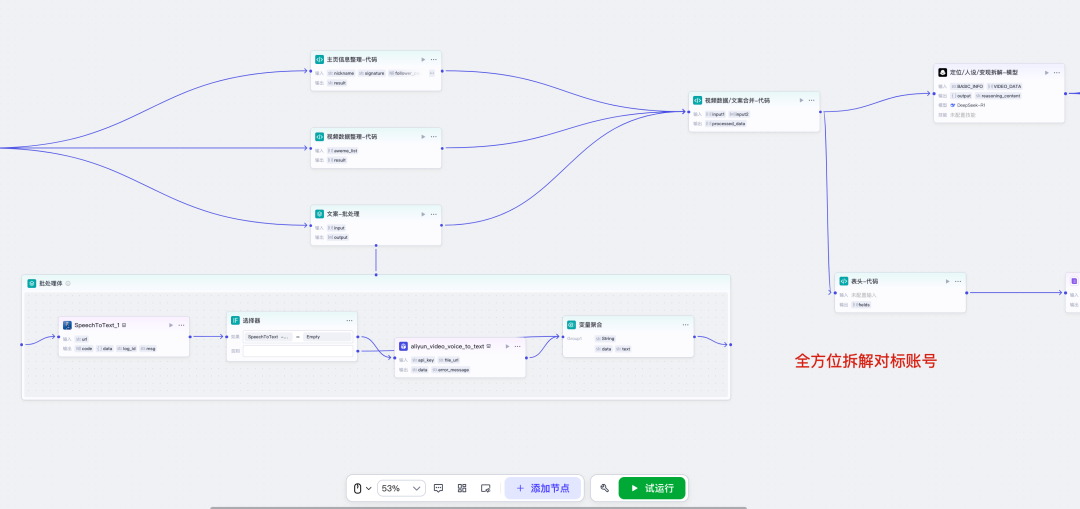
Task: Click the SpeechToText_1 plugin icon
Action: click(68, 325)
